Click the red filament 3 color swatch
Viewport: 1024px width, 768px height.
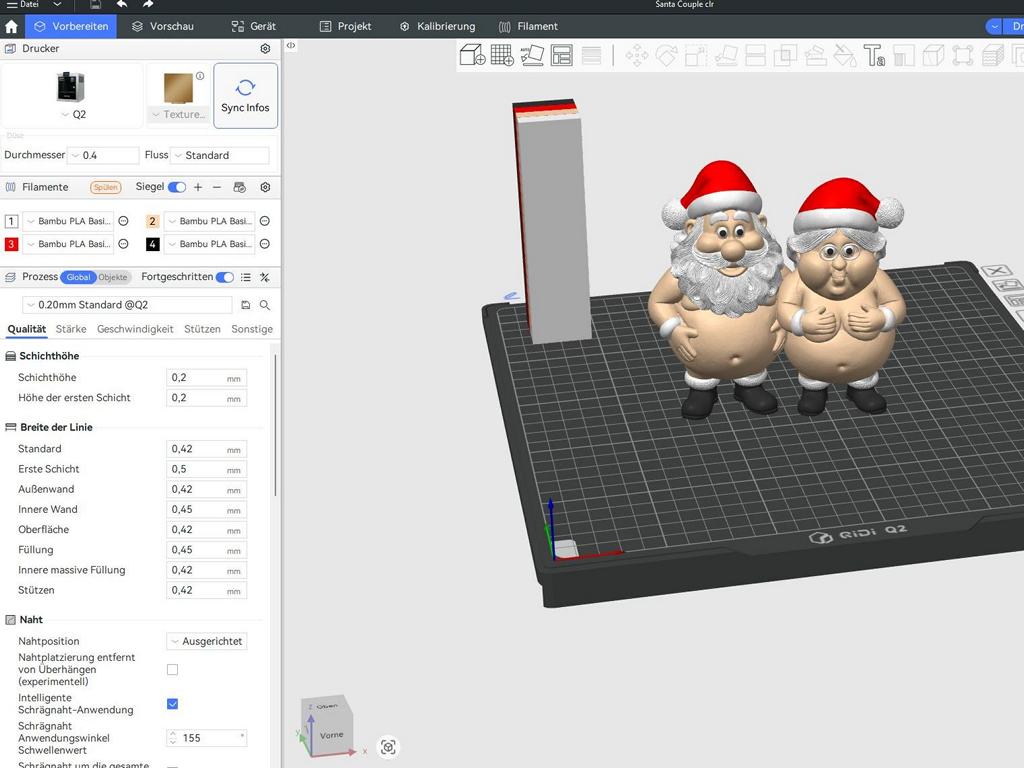point(12,244)
